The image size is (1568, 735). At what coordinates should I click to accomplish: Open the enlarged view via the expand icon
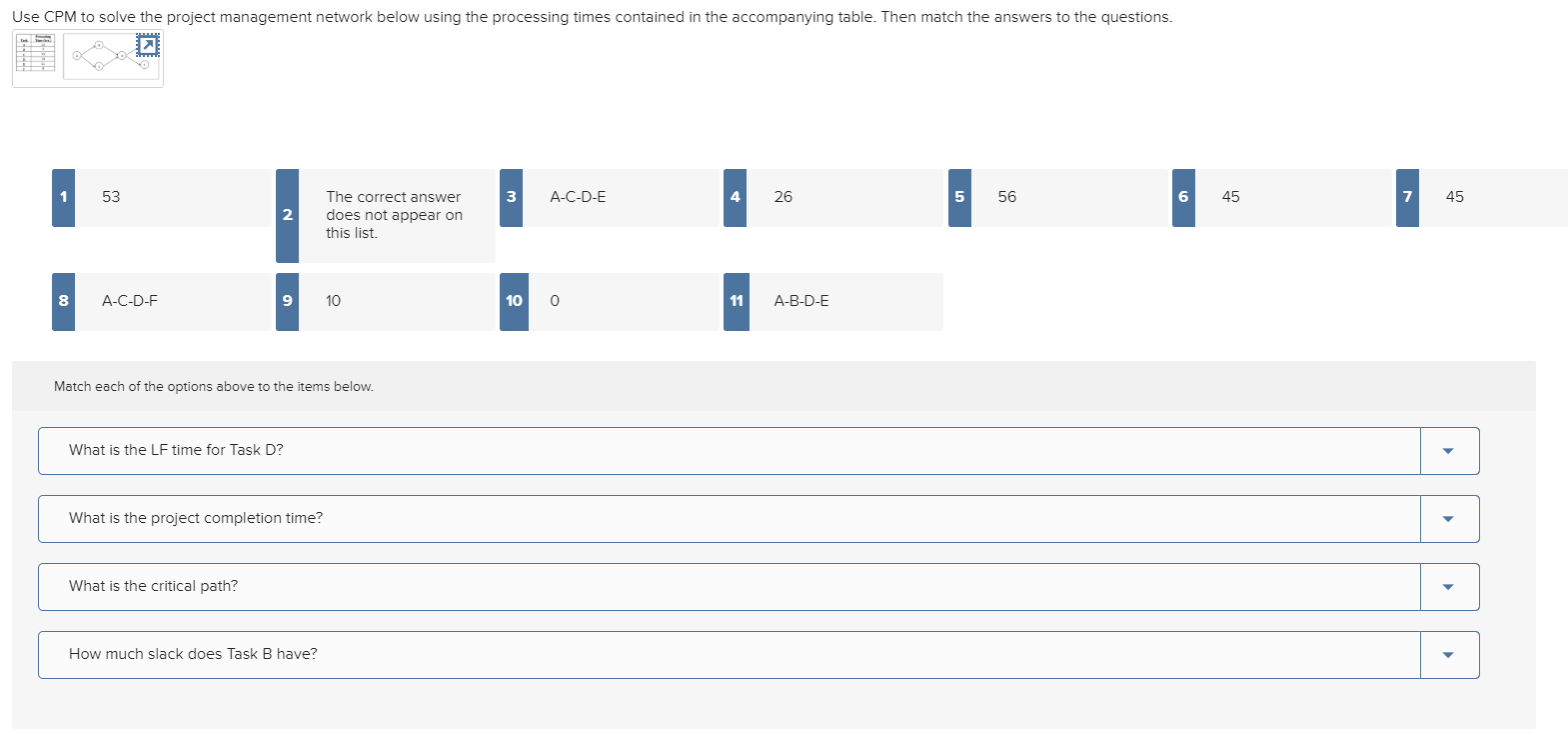146,42
